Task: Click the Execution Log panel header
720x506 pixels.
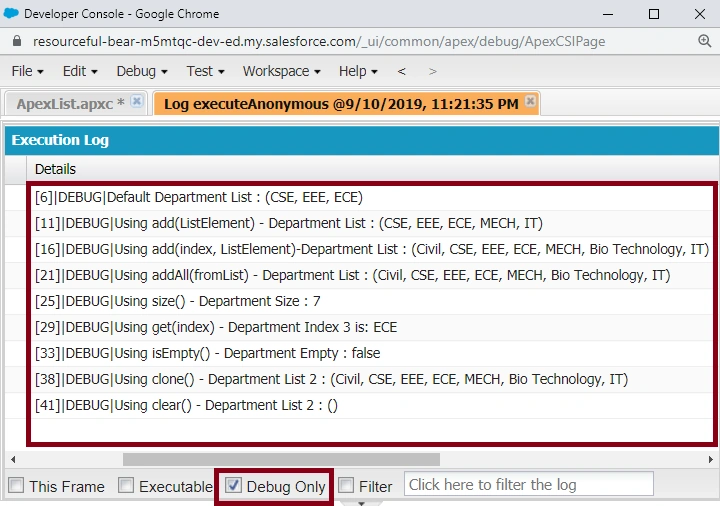Action: click(362, 141)
